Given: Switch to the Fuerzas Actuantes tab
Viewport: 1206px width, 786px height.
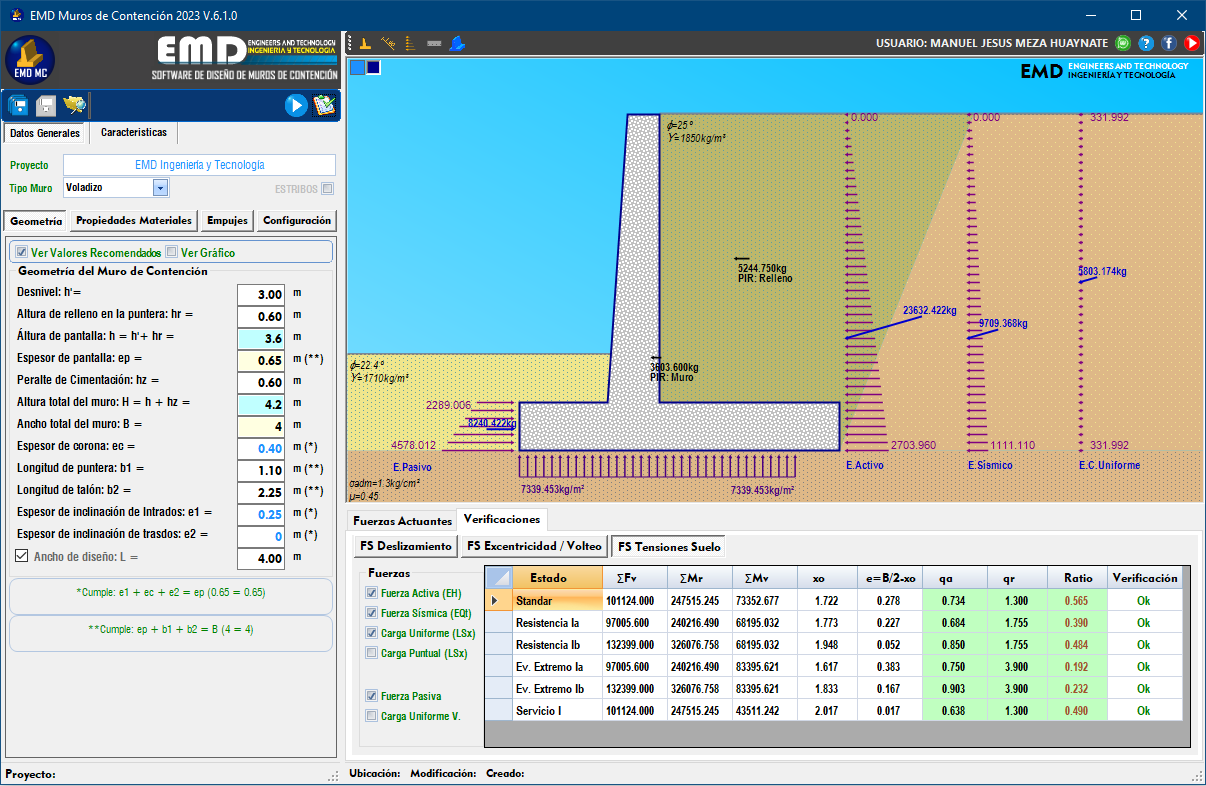Looking at the screenshot, I should tap(400, 521).
